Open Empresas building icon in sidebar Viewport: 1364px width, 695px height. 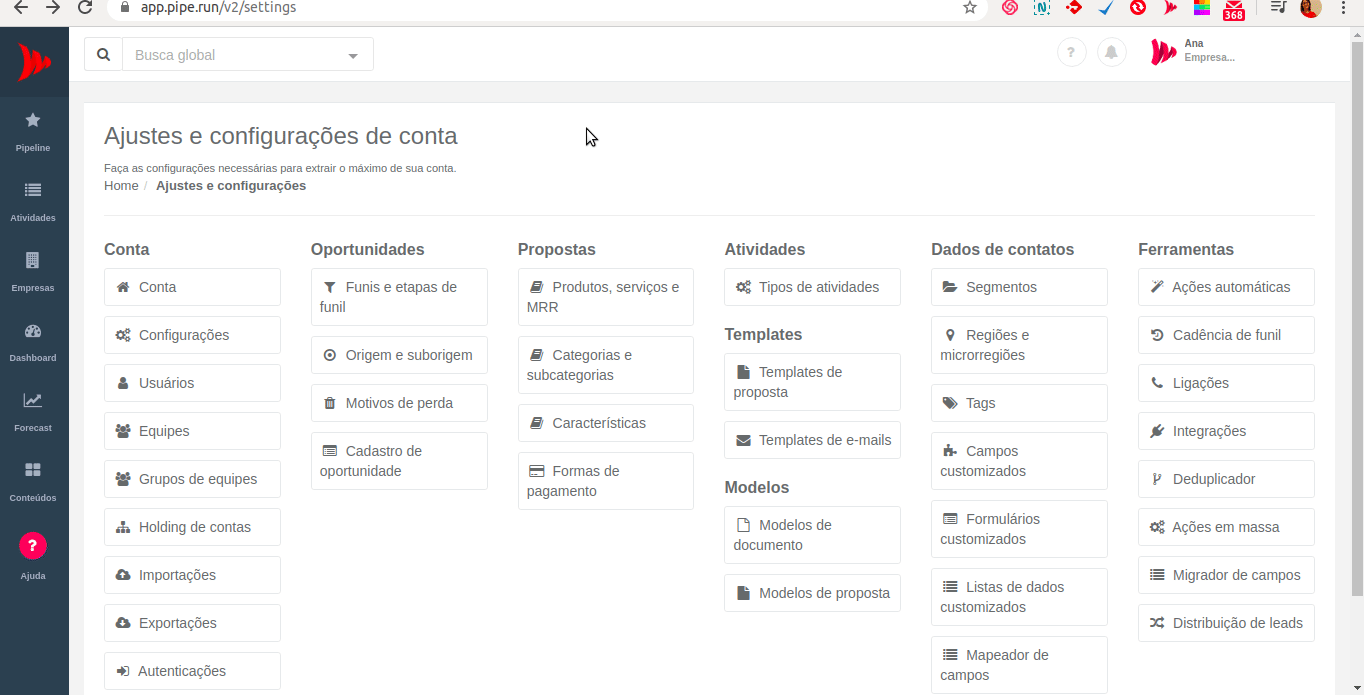pyautogui.click(x=33, y=260)
